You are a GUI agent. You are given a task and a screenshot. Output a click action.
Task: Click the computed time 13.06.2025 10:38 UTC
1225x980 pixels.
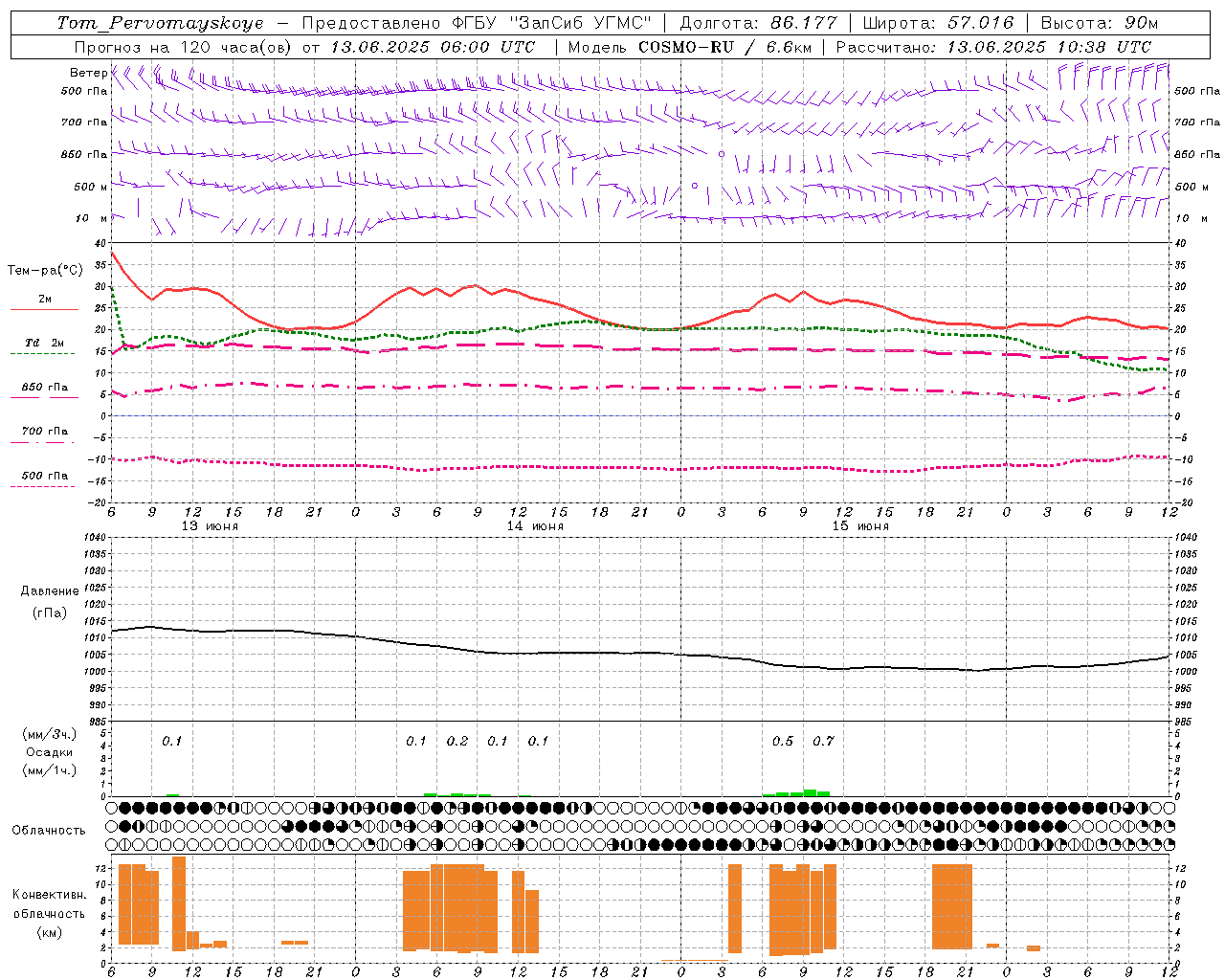(x=1049, y=47)
